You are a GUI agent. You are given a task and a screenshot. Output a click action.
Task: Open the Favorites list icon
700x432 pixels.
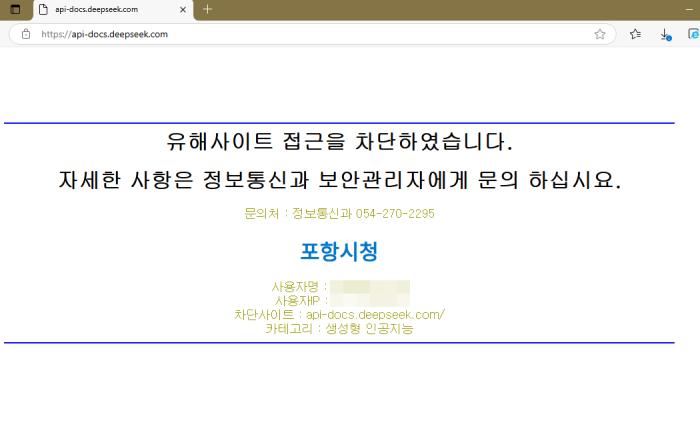pyautogui.click(x=635, y=34)
